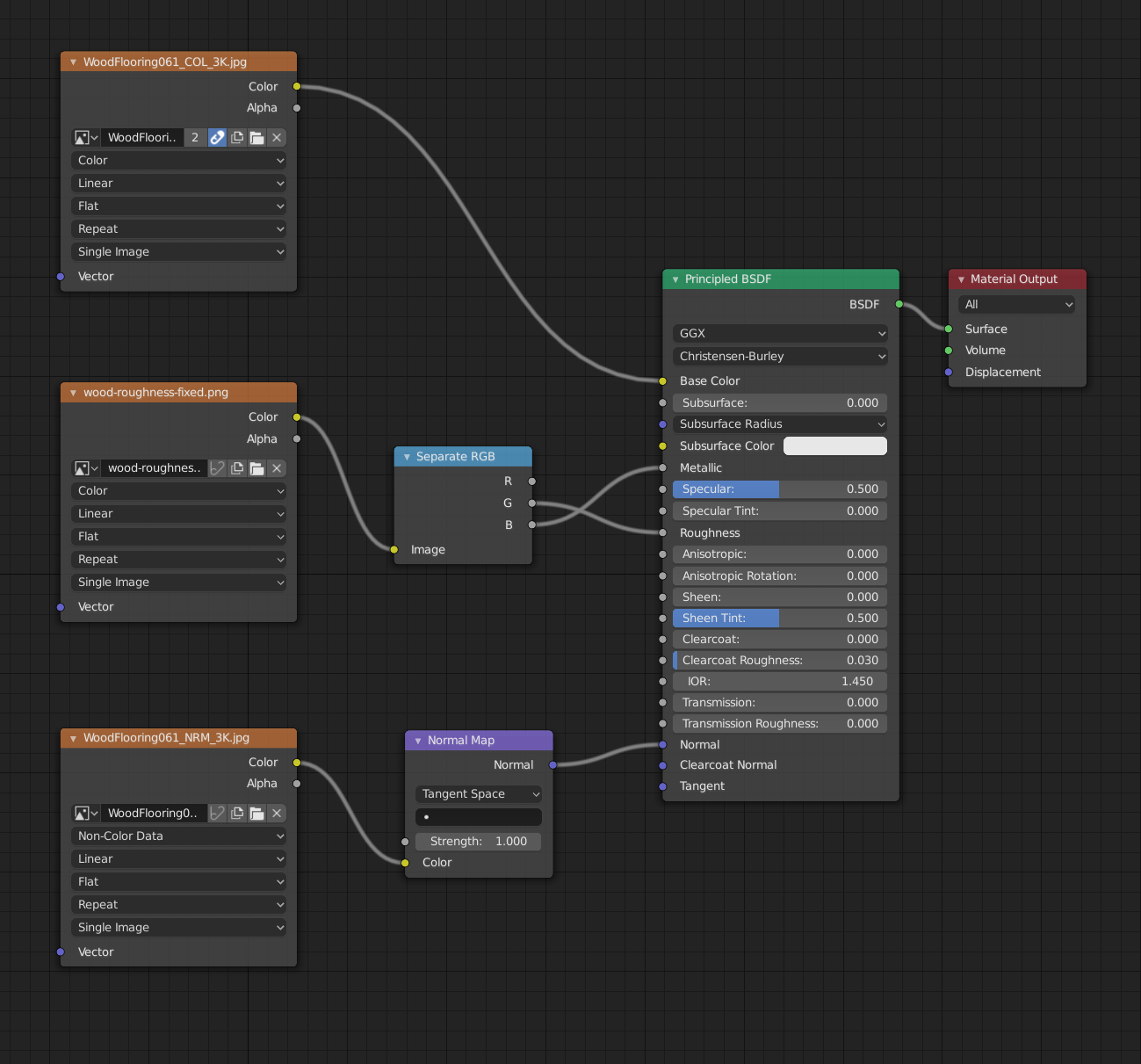Click the Normal Map Strength field

pyautogui.click(x=479, y=842)
